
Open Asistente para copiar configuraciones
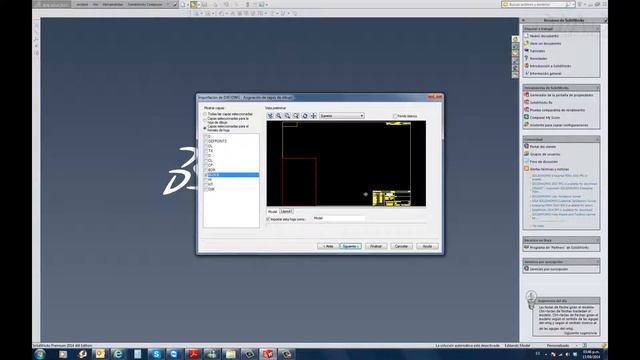(559, 125)
